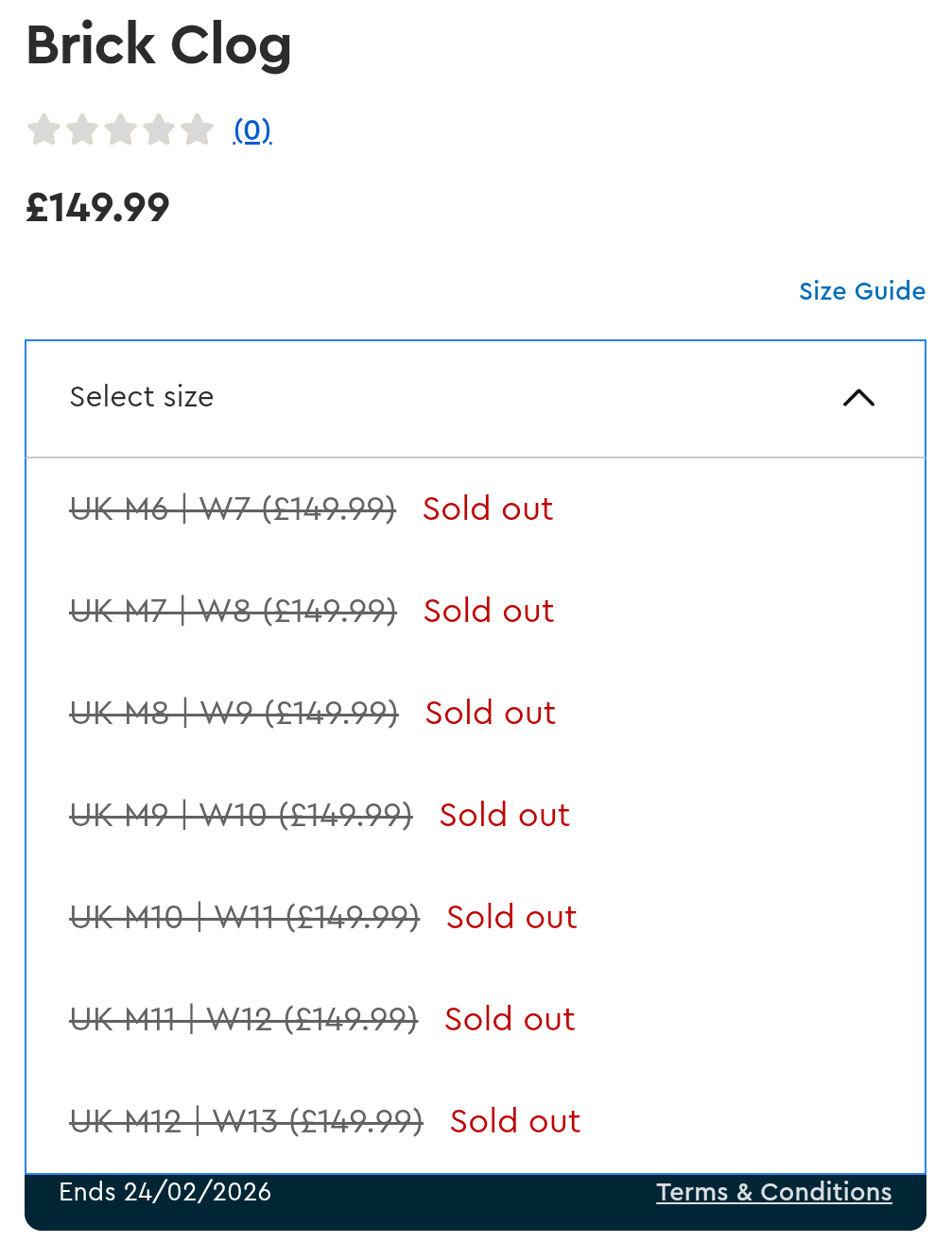The width and height of the screenshot is (952, 1260).
Task: Click the fifth rating star
Action: coord(197,129)
